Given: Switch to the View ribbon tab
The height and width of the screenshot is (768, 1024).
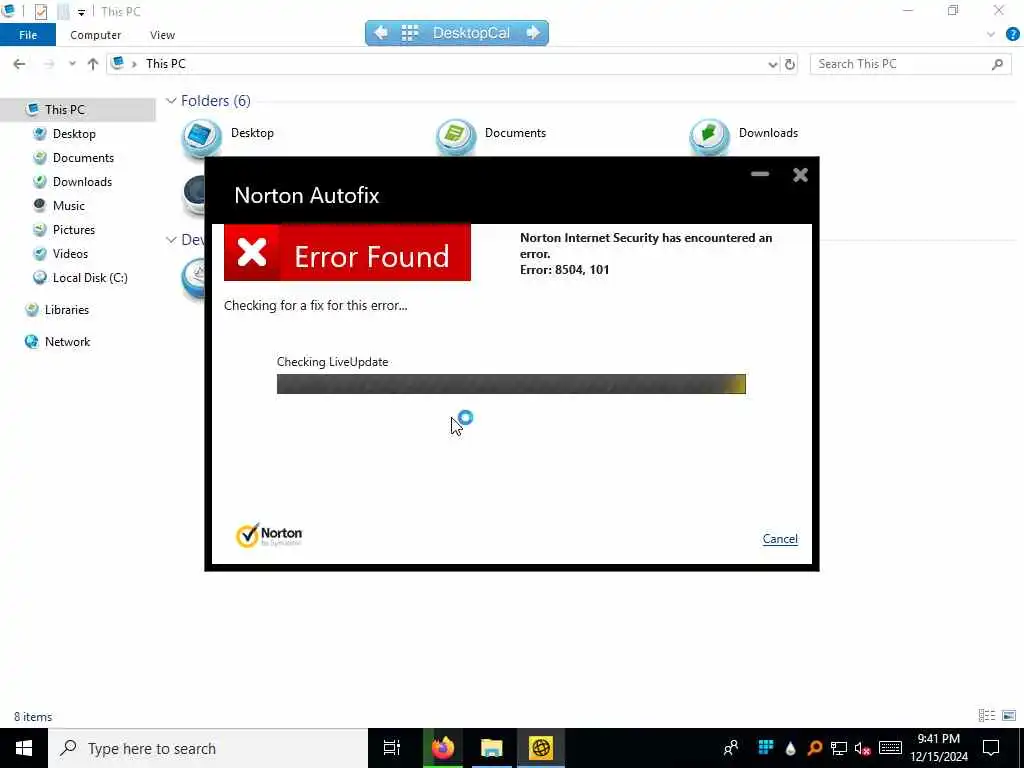Looking at the screenshot, I should tap(162, 35).
